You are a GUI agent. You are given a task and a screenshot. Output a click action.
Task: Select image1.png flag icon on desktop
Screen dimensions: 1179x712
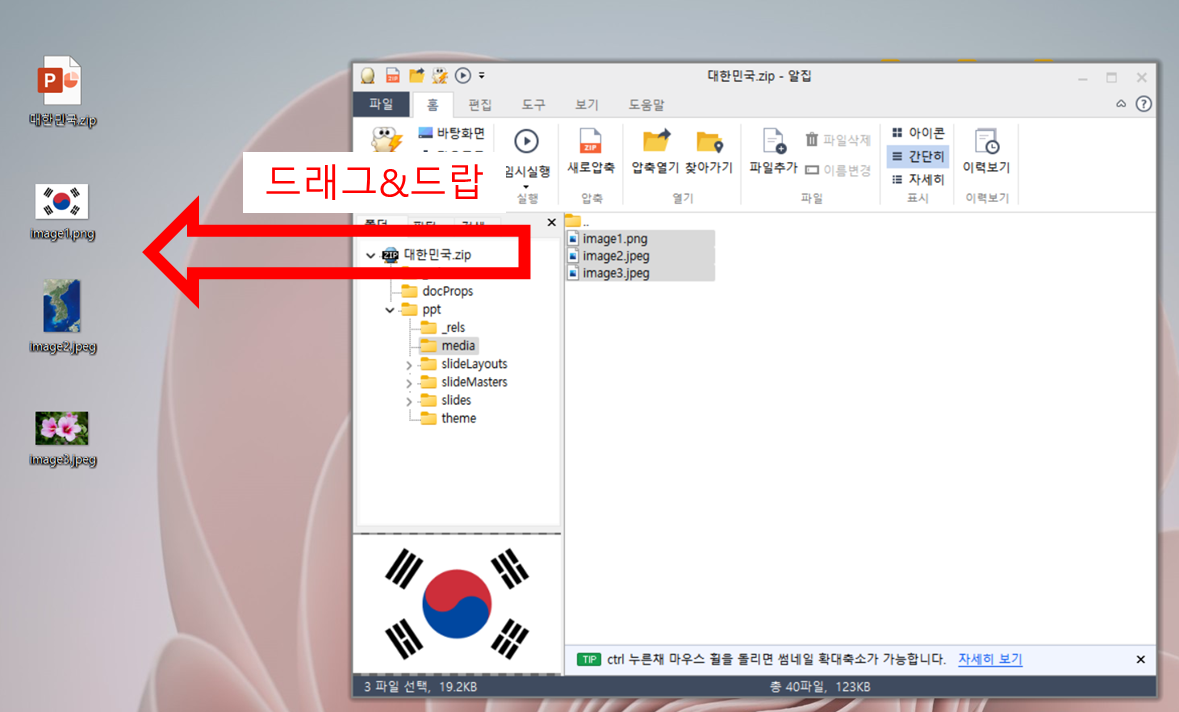[62, 212]
